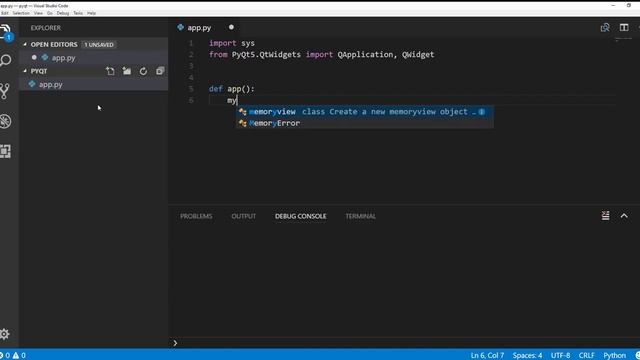640x360 pixels.
Task: Click in the debug console input prompt
Action: coord(404,343)
